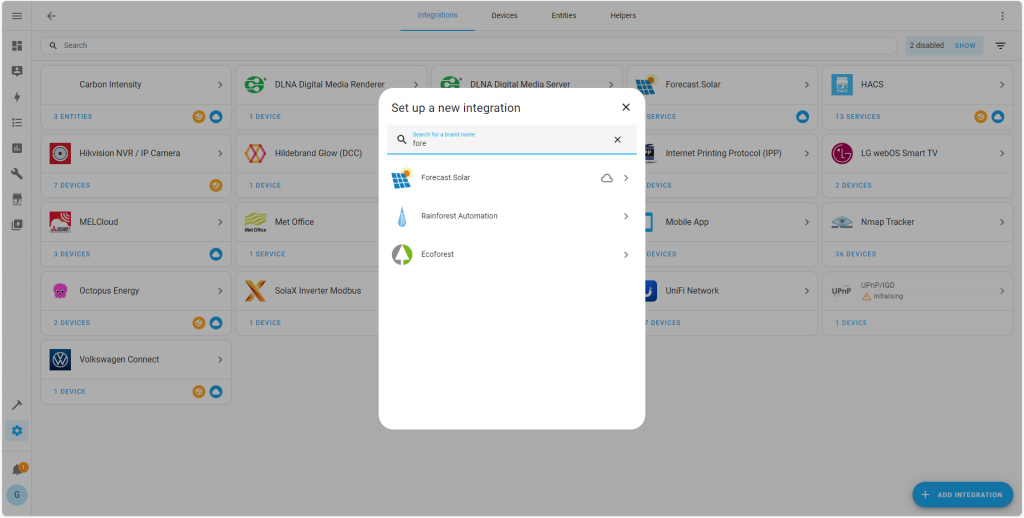This screenshot has height=518, width=1024.
Task: Open the Energy lightning bolt sidebar icon
Action: [17, 97]
